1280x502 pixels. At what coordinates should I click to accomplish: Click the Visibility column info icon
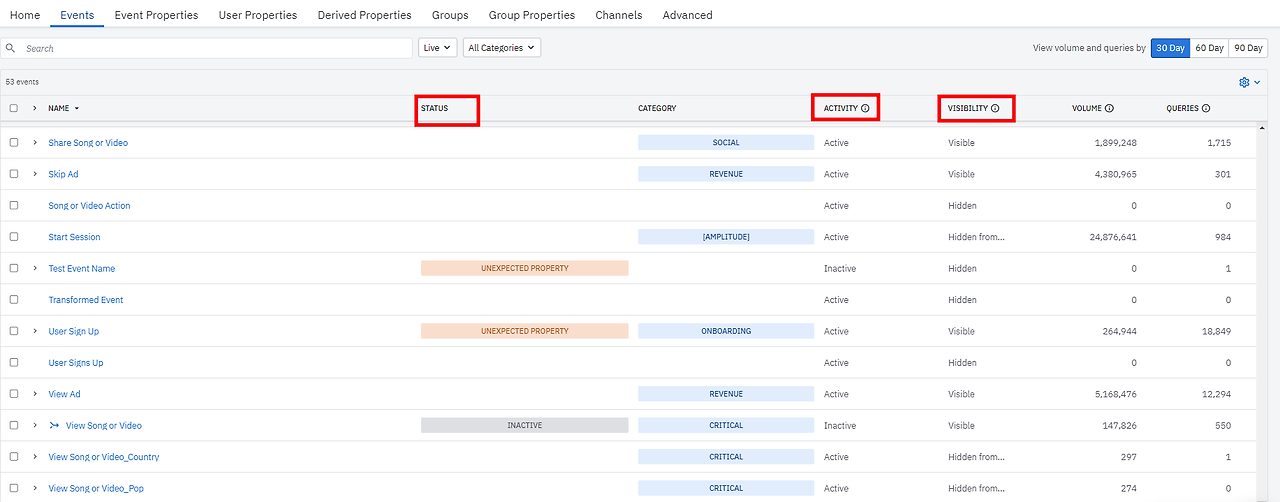(x=995, y=108)
